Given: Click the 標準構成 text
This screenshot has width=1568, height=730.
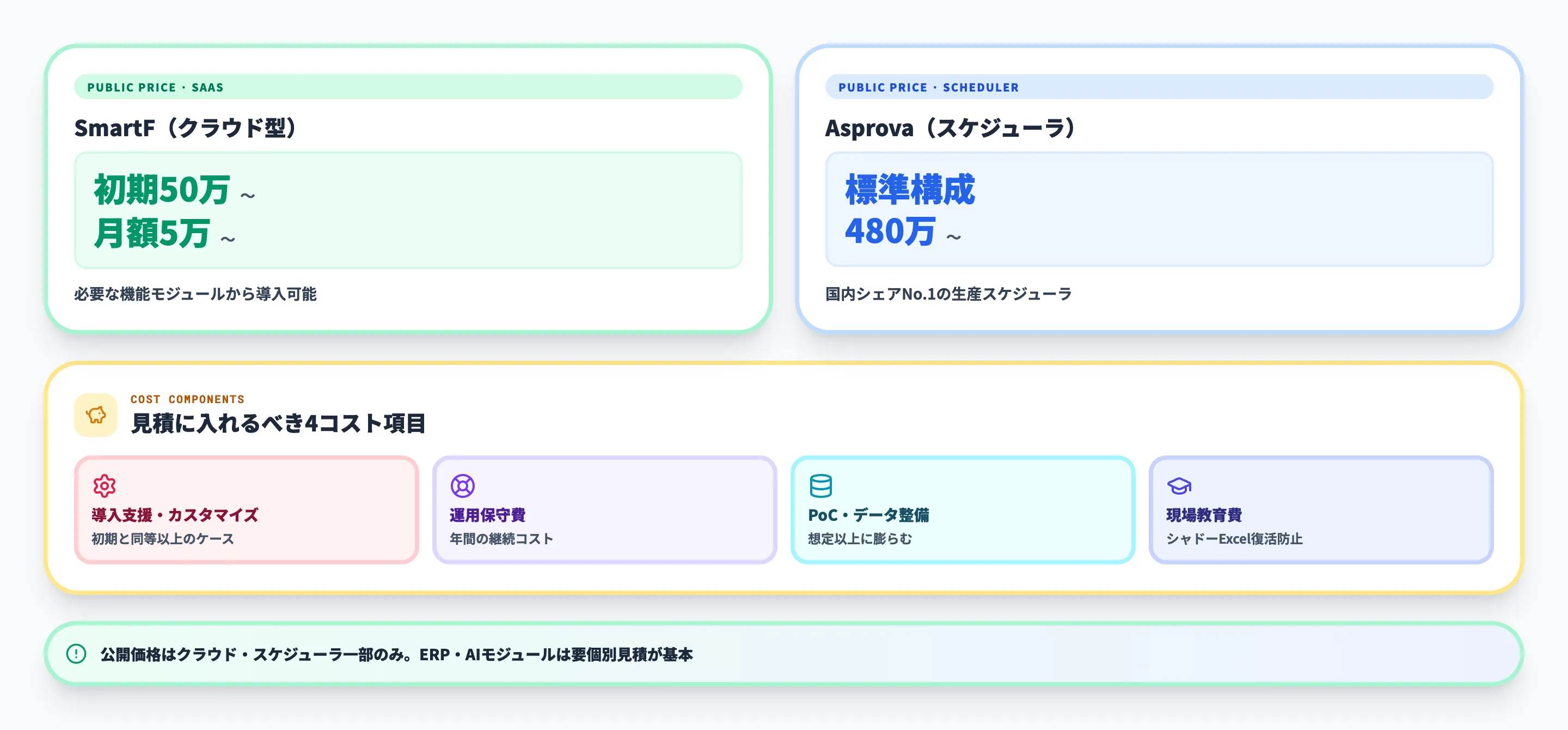Looking at the screenshot, I should coord(910,190).
